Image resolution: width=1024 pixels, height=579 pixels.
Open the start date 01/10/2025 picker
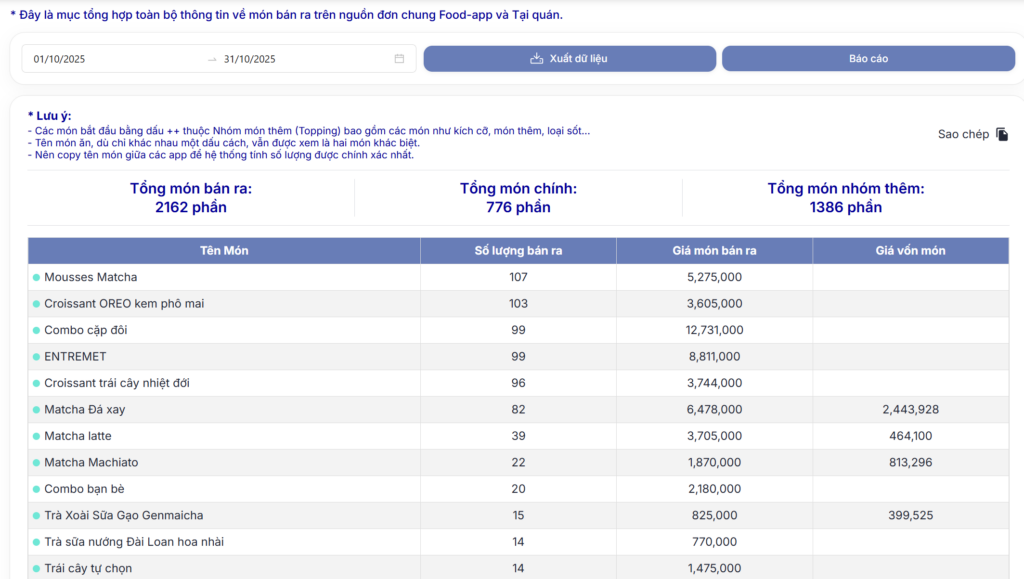[60, 59]
